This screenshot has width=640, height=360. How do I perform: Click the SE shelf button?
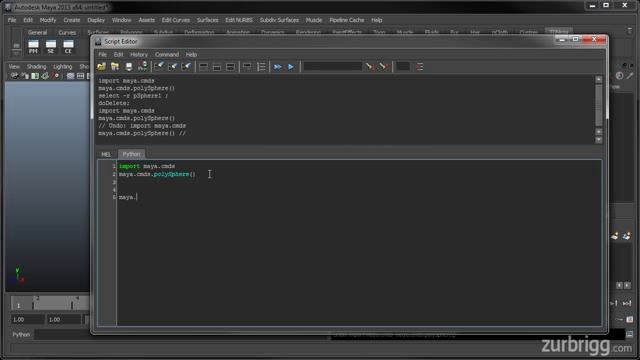(x=51, y=47)
